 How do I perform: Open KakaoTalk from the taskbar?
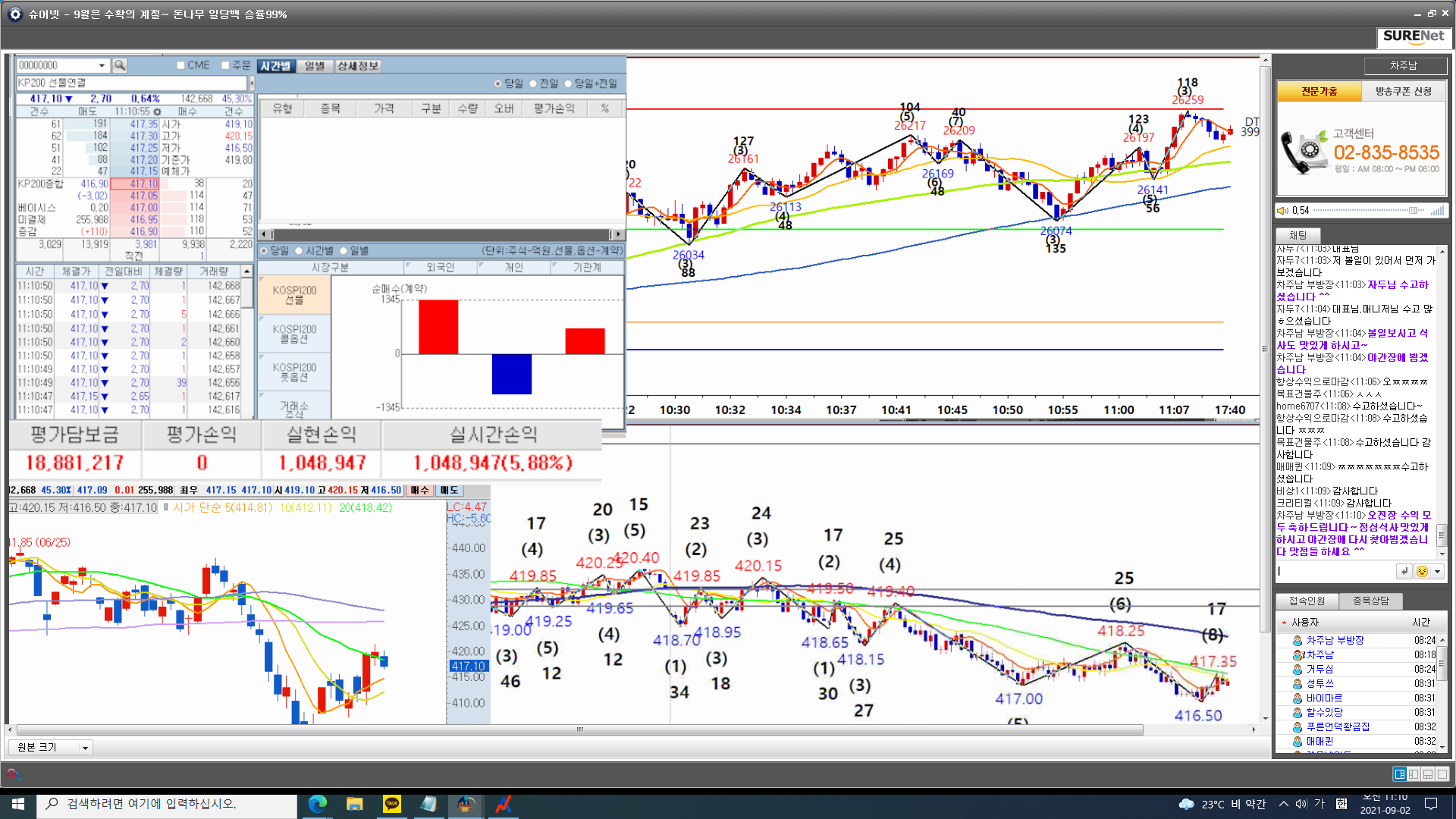click(x=392, y=804)
